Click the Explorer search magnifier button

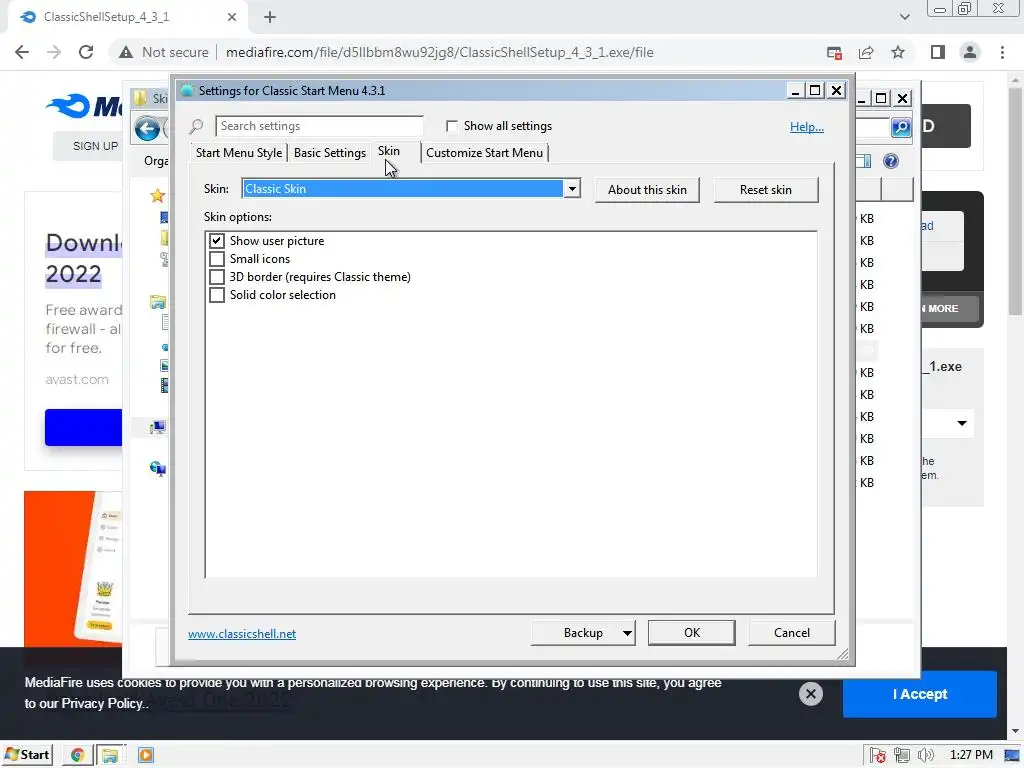pyautogui.click(x=901, y=127)
